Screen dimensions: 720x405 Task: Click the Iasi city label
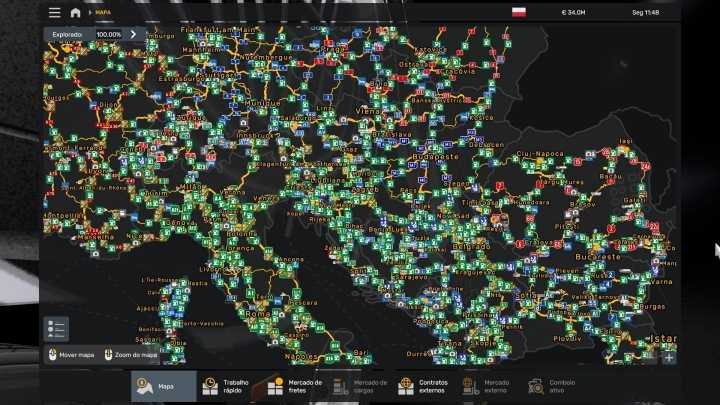tap(626, 141)
